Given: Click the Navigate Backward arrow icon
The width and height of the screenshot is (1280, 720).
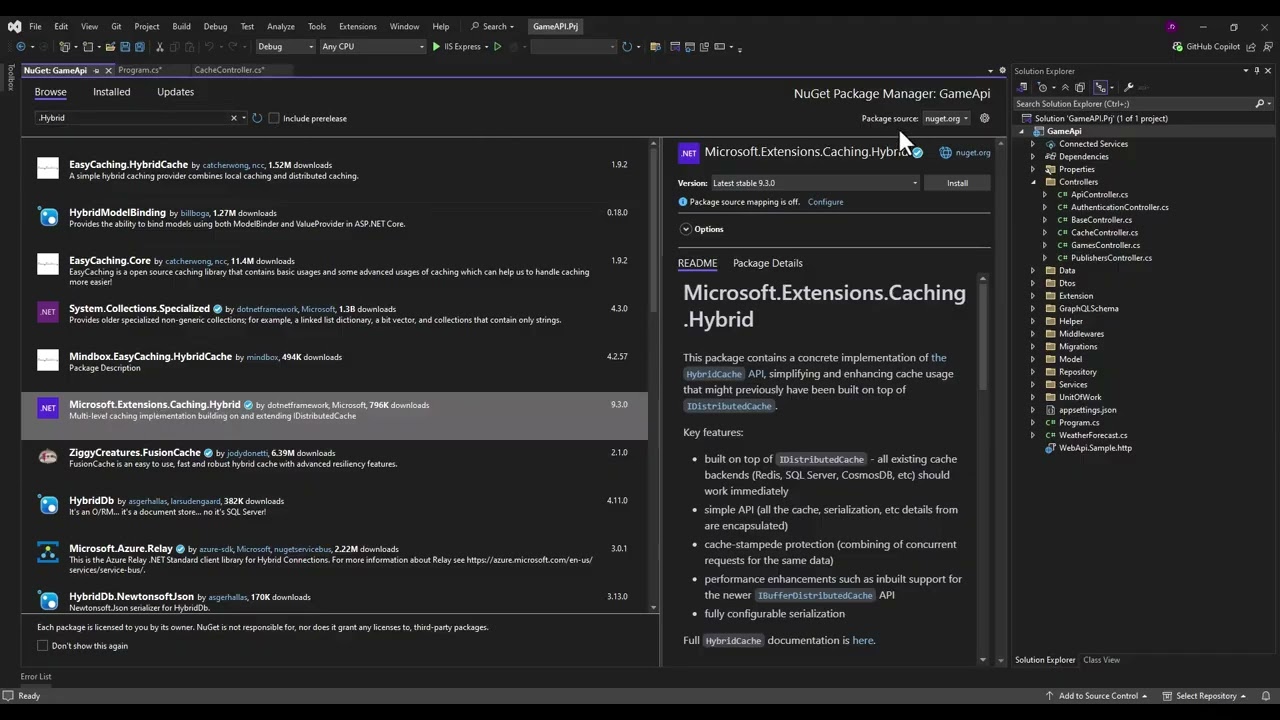Looking at the screenshot, I should click(x=20, y=47).
